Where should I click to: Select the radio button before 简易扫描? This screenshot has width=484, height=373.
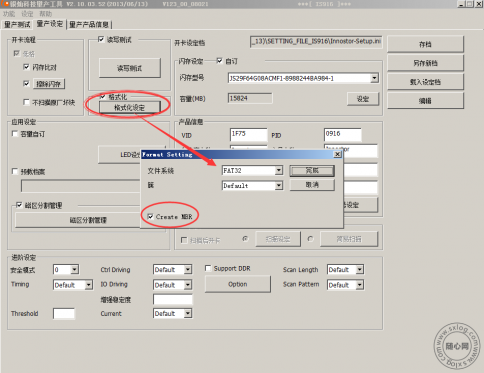tap(310, 239)
